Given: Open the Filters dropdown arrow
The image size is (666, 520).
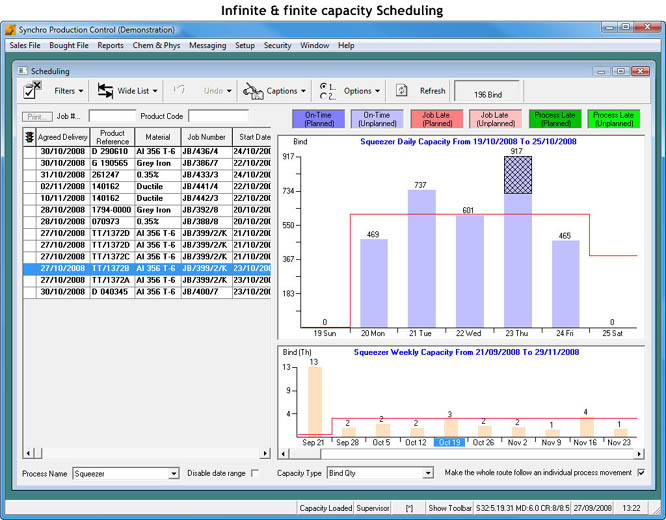Looking at the screenshot, I should point(84,91).
